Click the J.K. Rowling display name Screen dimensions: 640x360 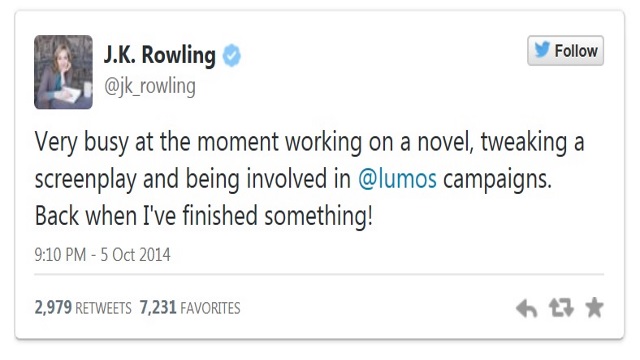(x=159, y=55)
